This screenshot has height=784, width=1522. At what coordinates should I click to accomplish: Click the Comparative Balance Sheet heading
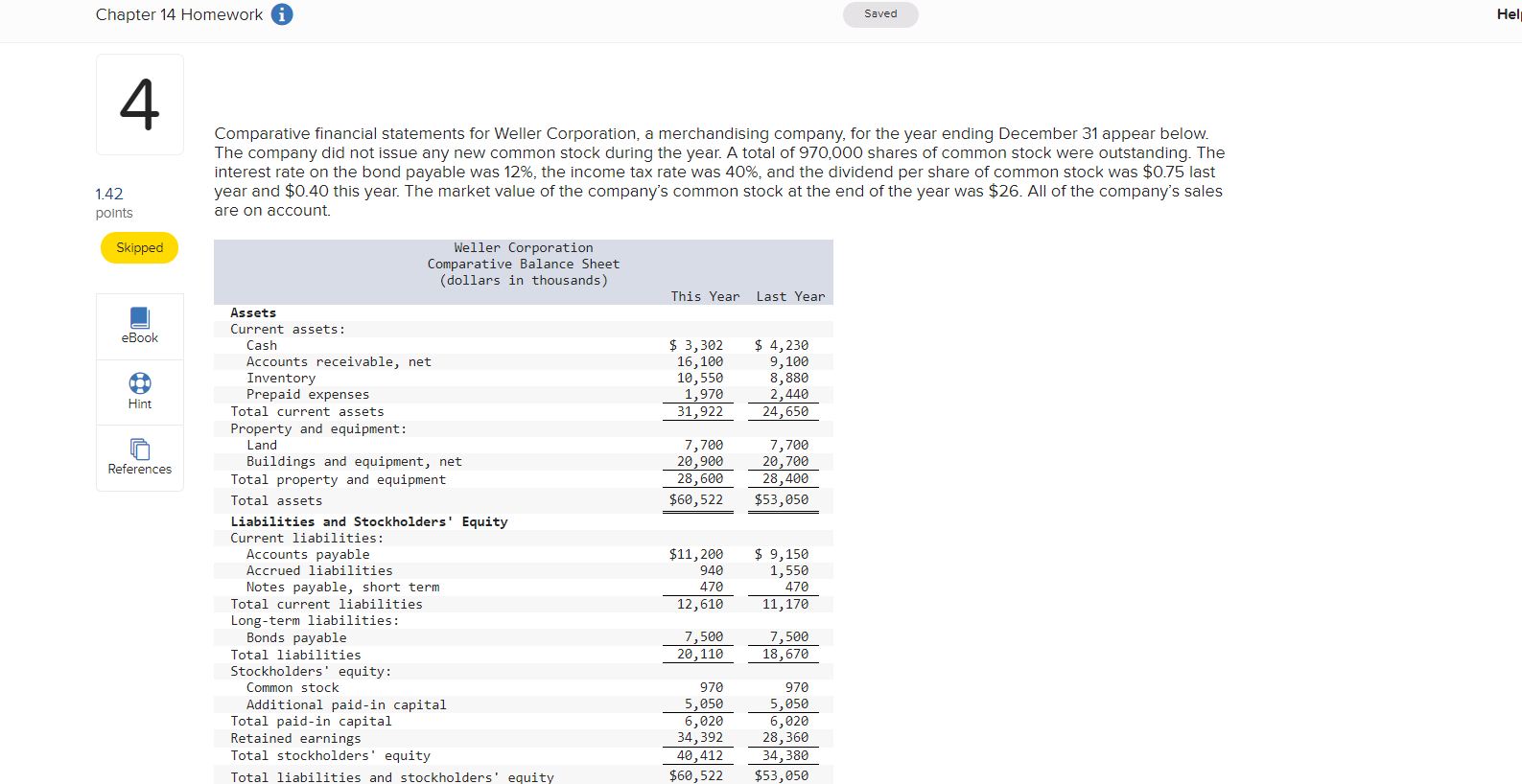point(524,264)
